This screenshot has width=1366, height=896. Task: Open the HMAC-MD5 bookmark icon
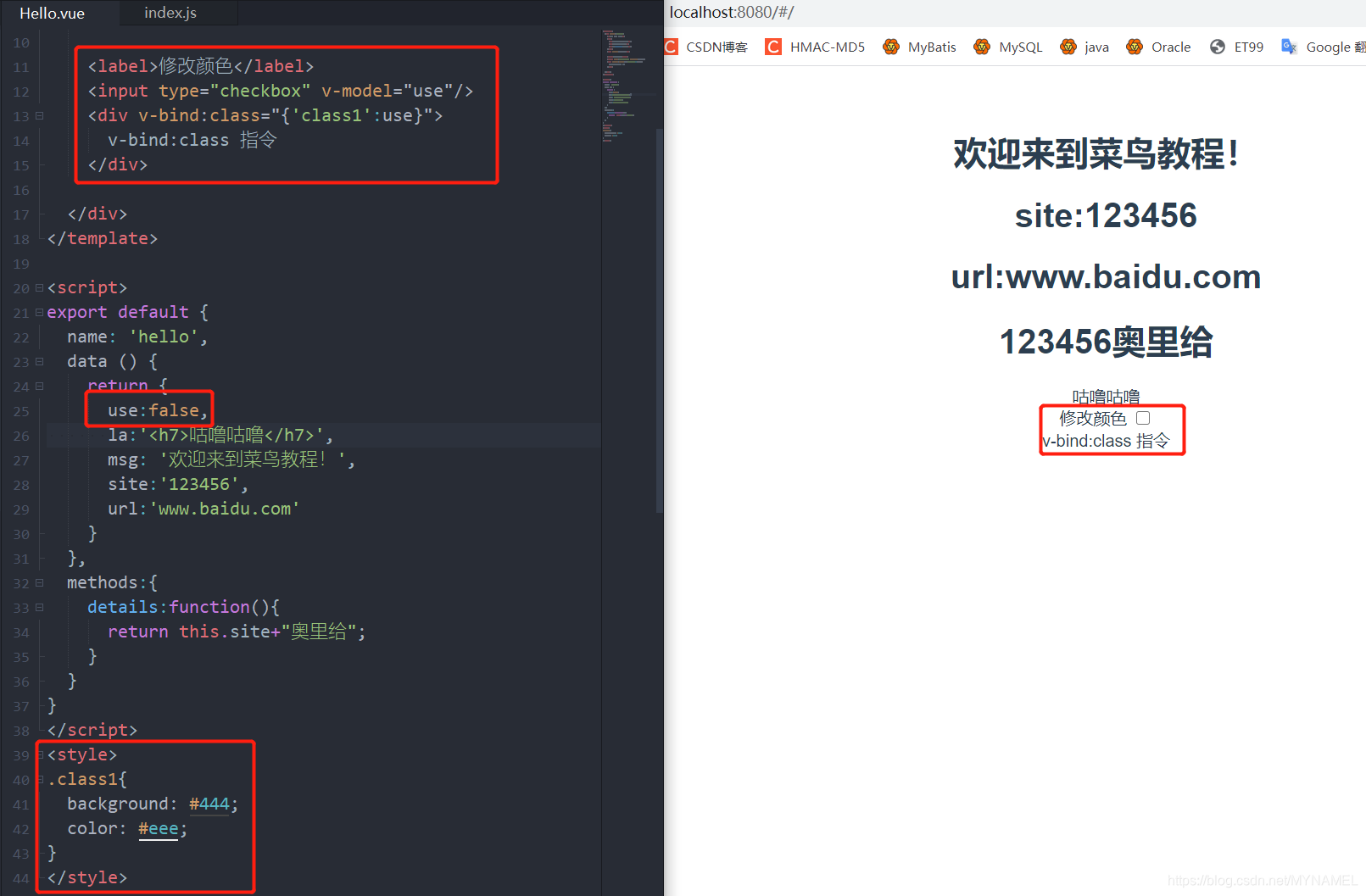(773, 47)
